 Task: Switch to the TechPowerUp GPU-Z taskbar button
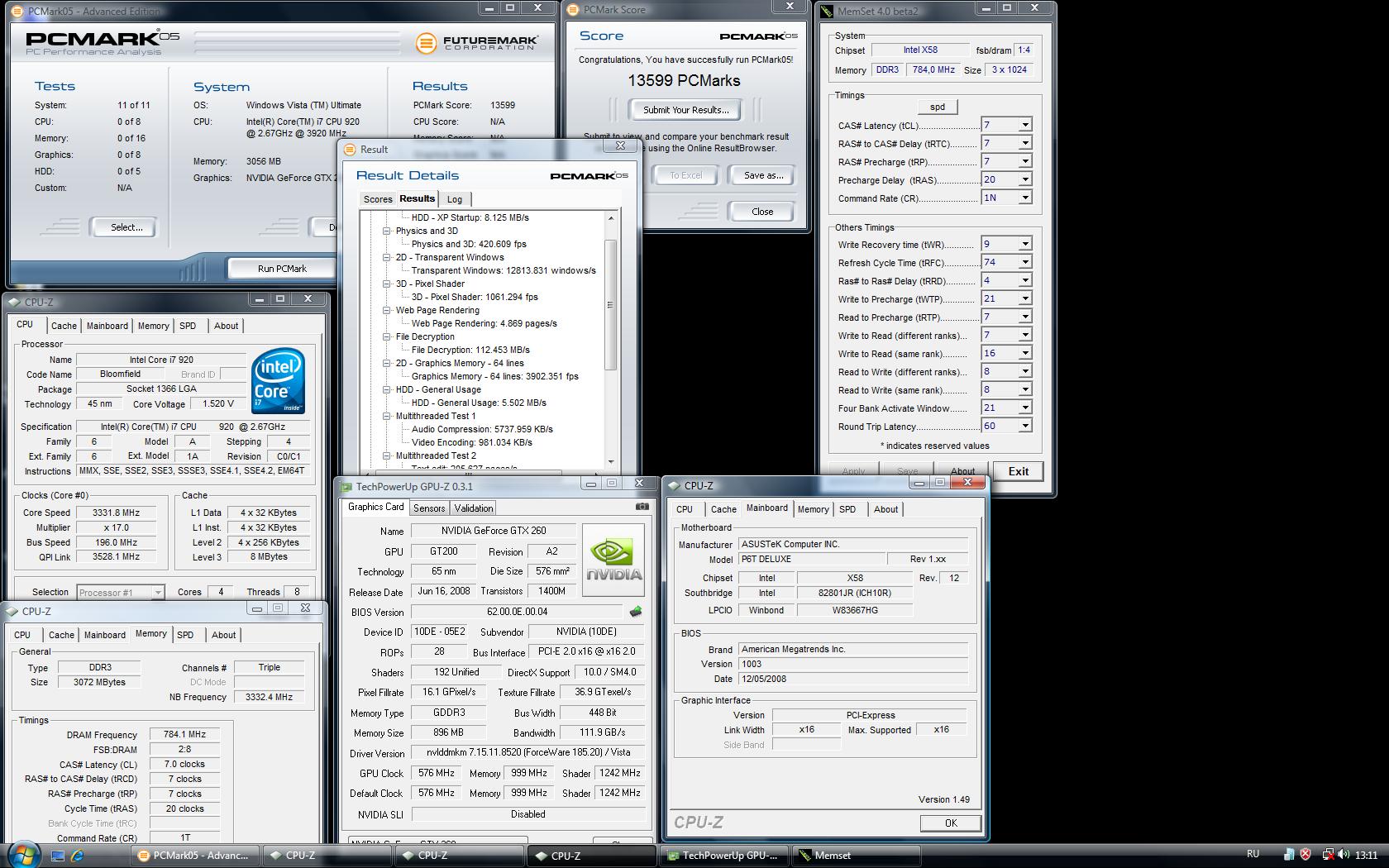(723, 856)
